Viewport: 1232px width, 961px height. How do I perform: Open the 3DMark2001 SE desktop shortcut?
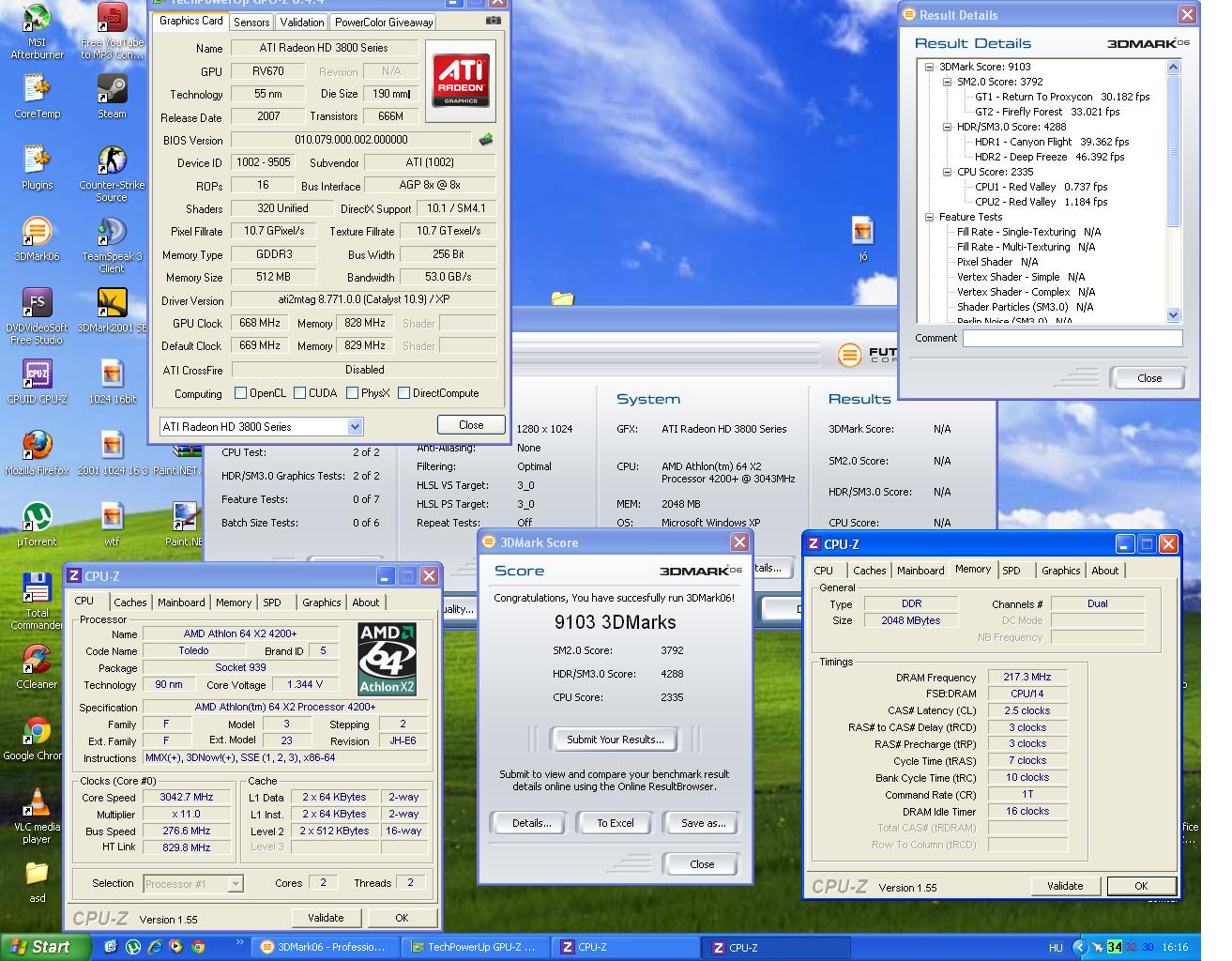112,311
